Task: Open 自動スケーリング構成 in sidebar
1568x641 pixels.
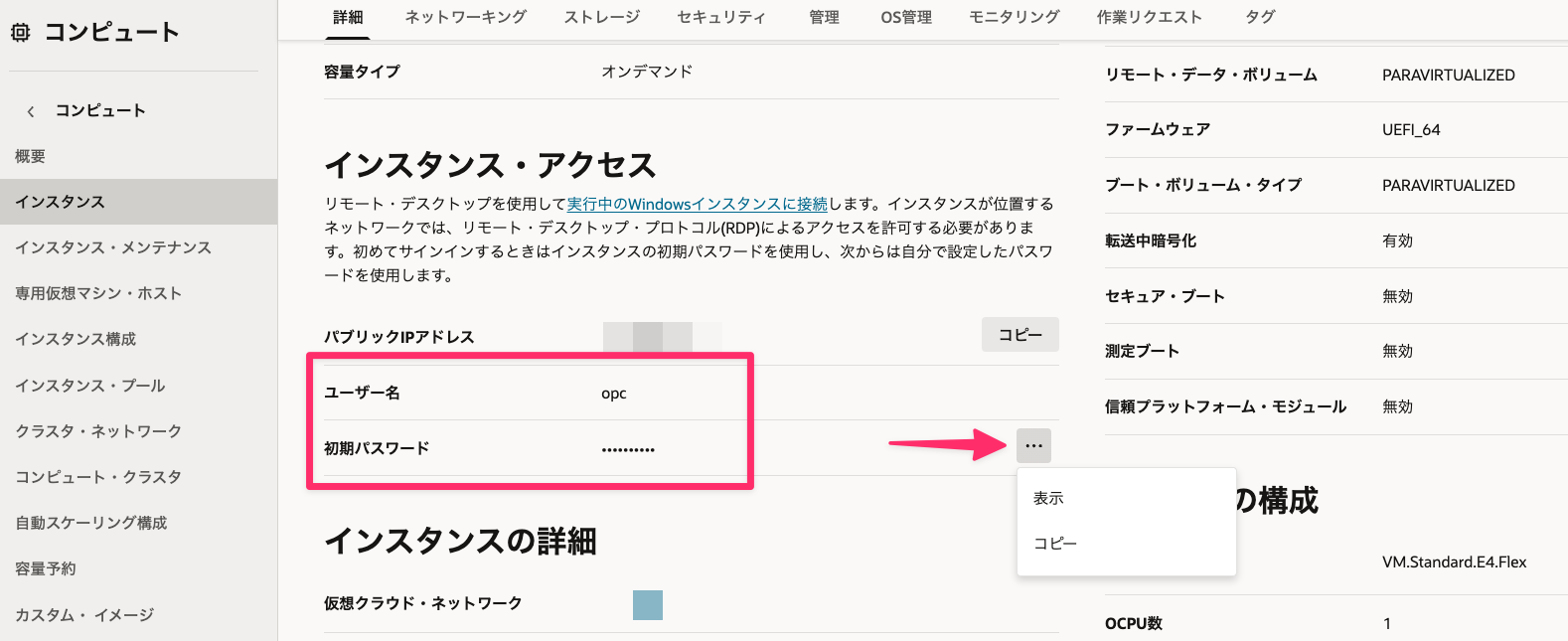Action: tap(91, 523)
